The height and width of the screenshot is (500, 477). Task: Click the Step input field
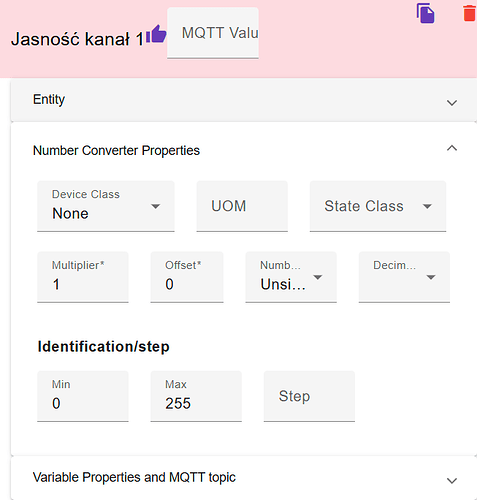(309, 396)
